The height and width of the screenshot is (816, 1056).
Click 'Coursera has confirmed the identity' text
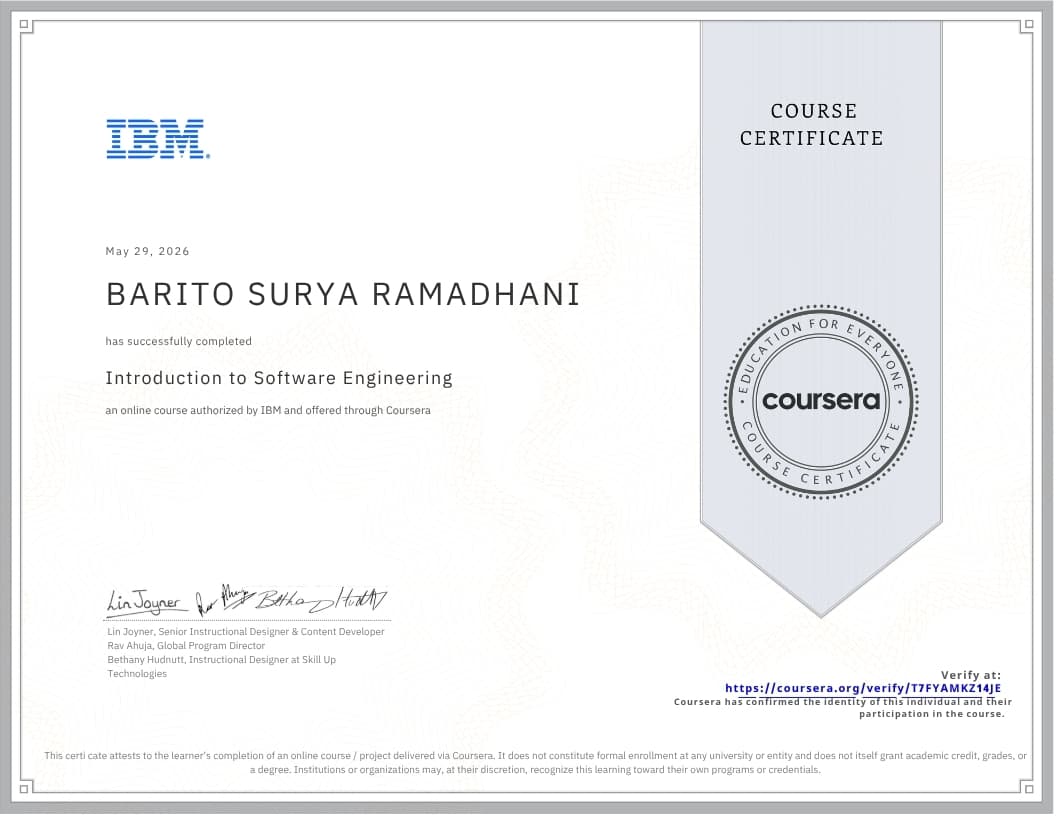(843, 702)
